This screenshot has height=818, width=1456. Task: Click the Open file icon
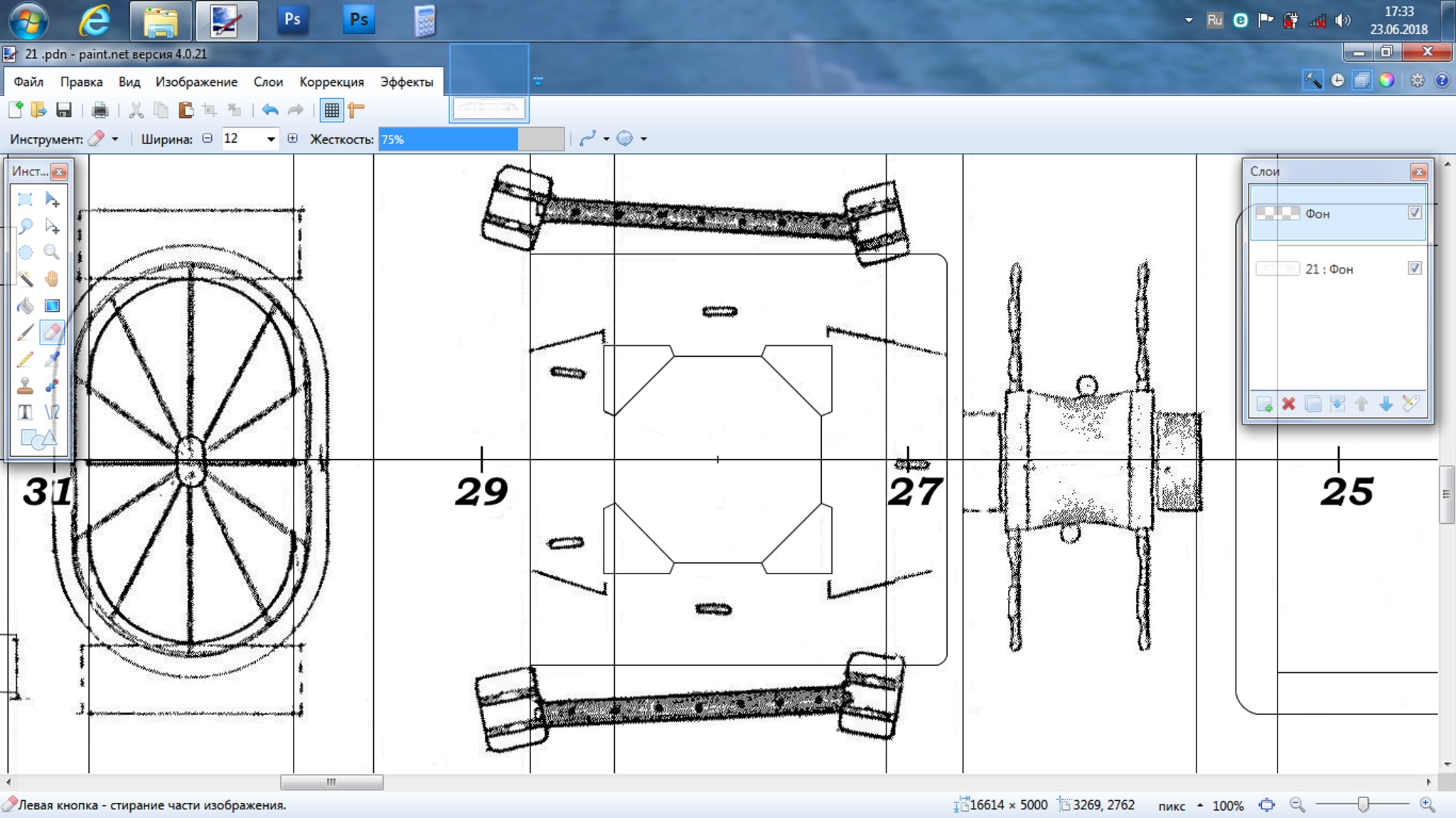click(x=38, y=109)
